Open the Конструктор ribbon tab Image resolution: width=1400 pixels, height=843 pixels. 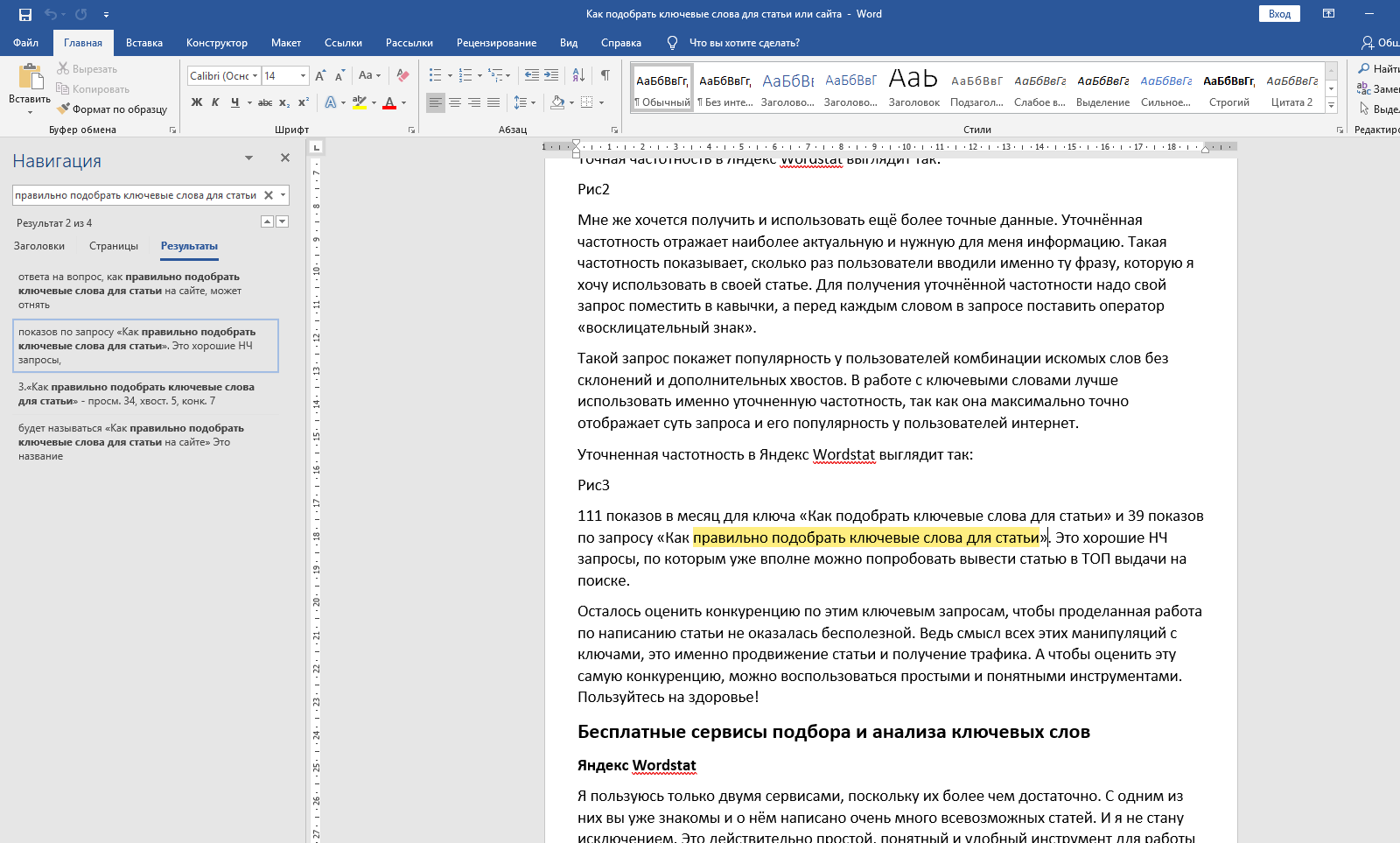[217, 43]
